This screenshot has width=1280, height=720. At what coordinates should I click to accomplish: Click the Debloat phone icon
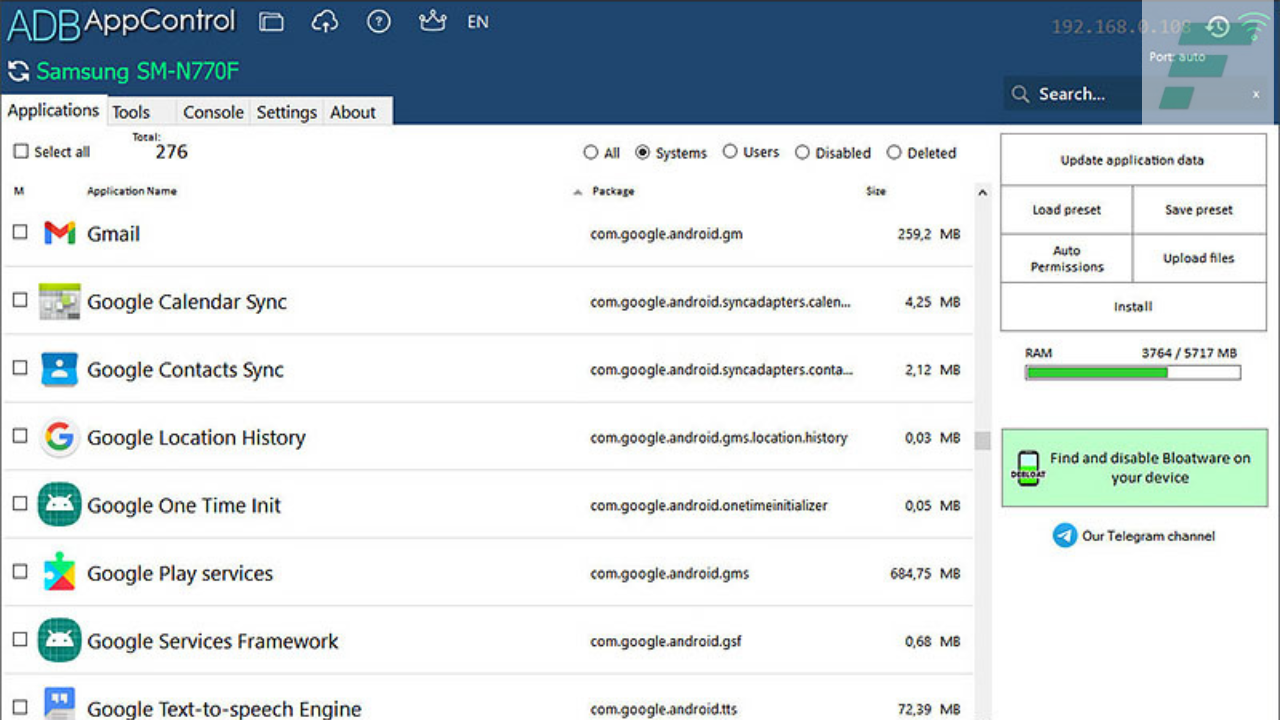[x=1027, y=468]
